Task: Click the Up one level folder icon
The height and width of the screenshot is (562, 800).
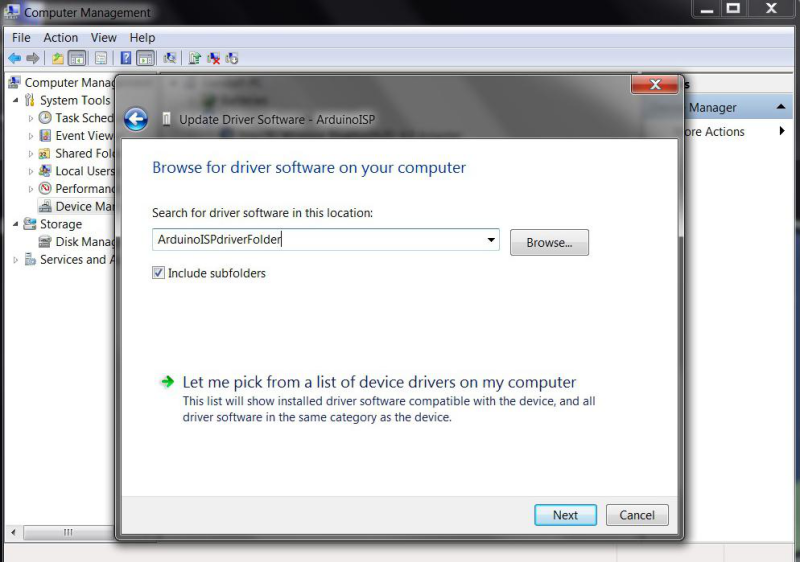Action: 58,58
